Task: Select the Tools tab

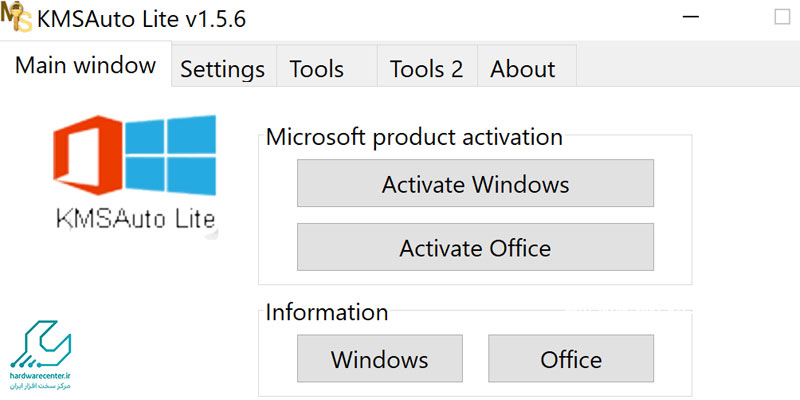Action: tap(317, 69)
